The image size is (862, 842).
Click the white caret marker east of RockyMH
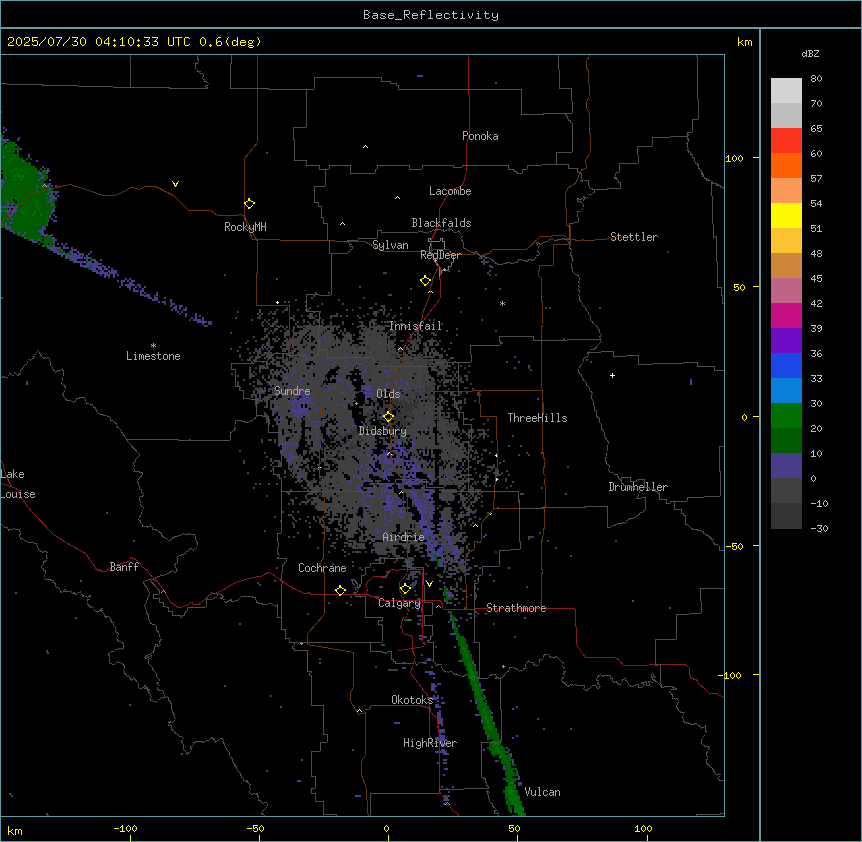(x=342, y=224)
